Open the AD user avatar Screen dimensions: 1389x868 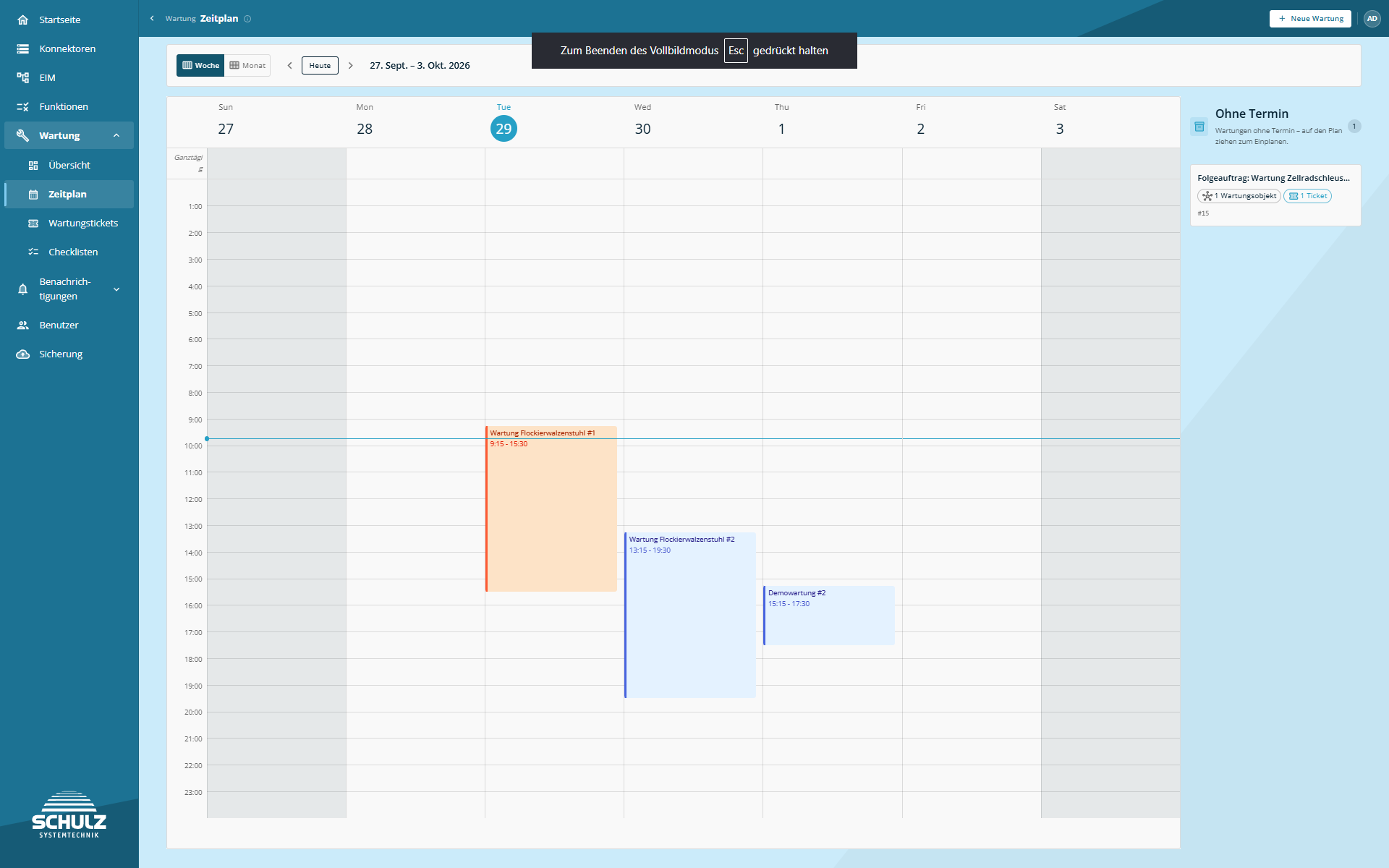(x=1372, y=19)
